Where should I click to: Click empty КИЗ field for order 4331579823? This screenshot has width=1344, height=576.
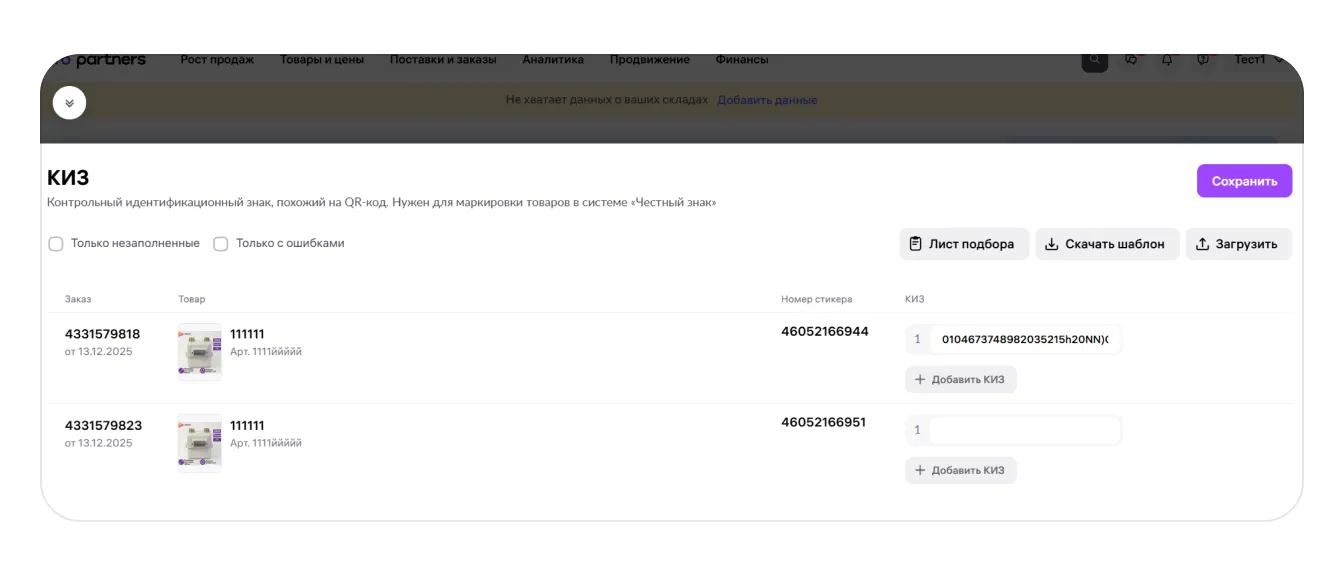[x=1024, y=430]
